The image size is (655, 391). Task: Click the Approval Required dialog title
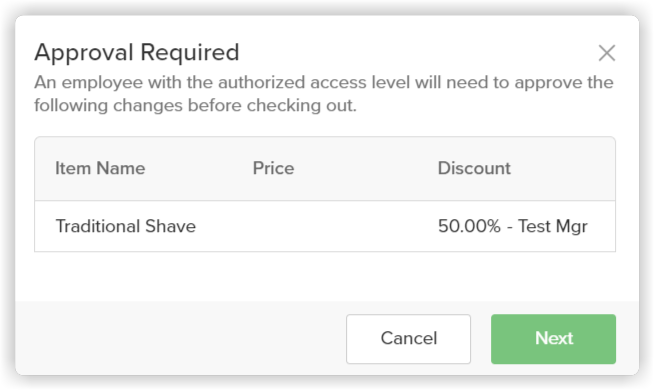137,53
